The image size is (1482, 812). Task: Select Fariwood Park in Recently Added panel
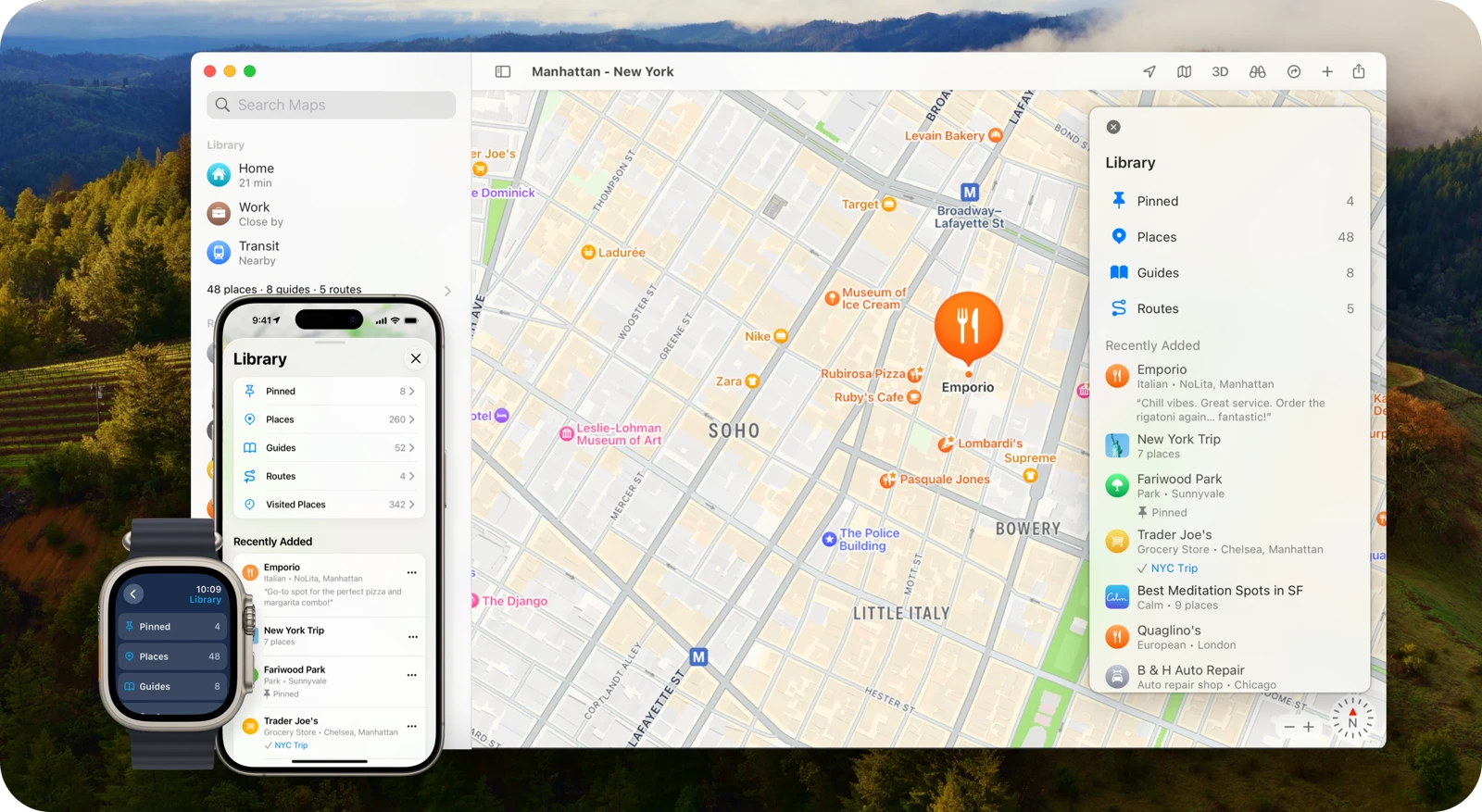tap(1230, 494)
